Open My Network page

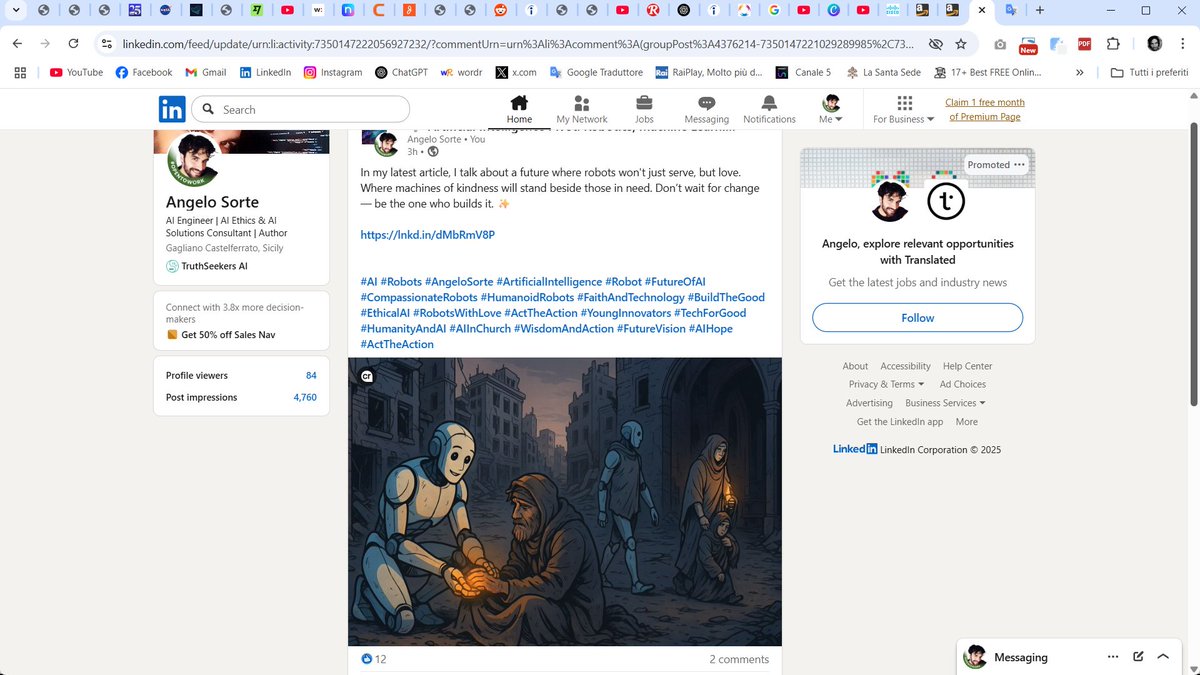[x=582, y=109]
